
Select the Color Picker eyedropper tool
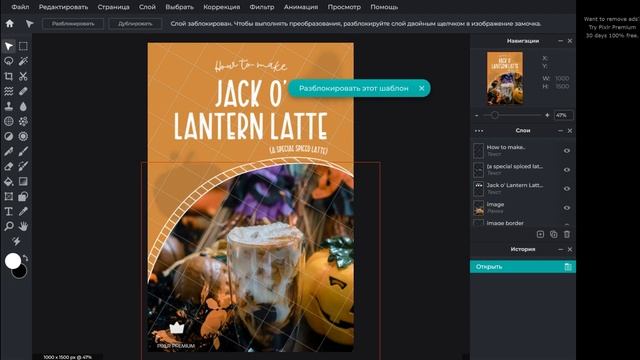click(x=23, y=211)
